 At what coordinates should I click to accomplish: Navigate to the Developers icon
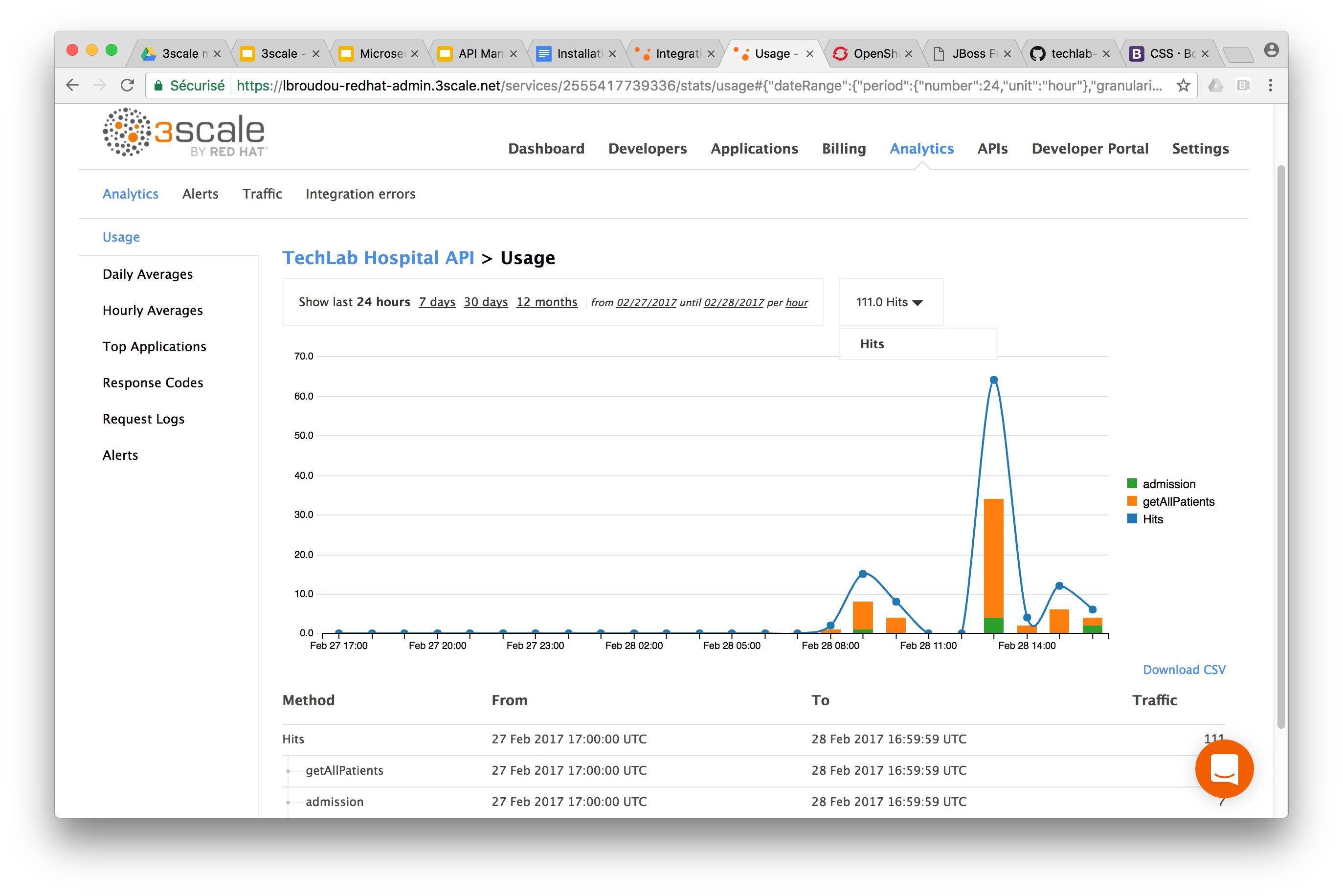pyautogui.click(x=647, y=148)
